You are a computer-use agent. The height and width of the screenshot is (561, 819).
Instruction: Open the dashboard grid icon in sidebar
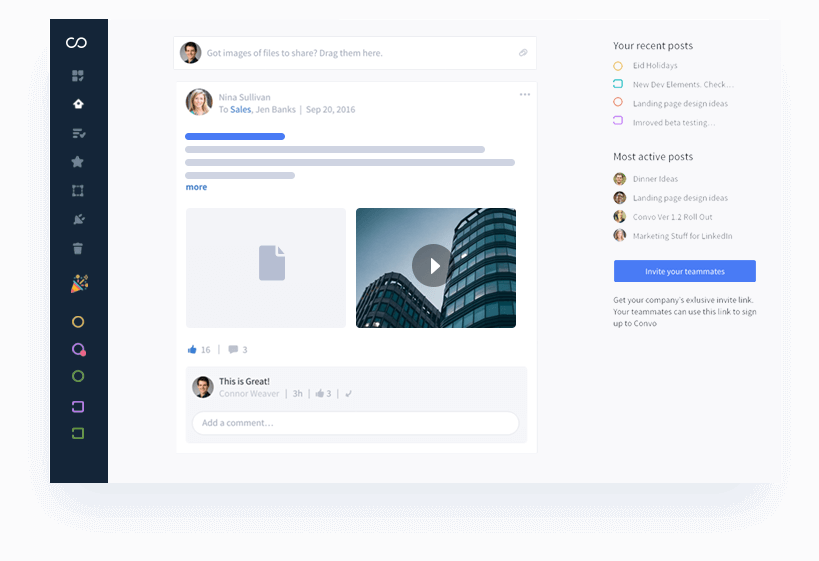point(78,76)
